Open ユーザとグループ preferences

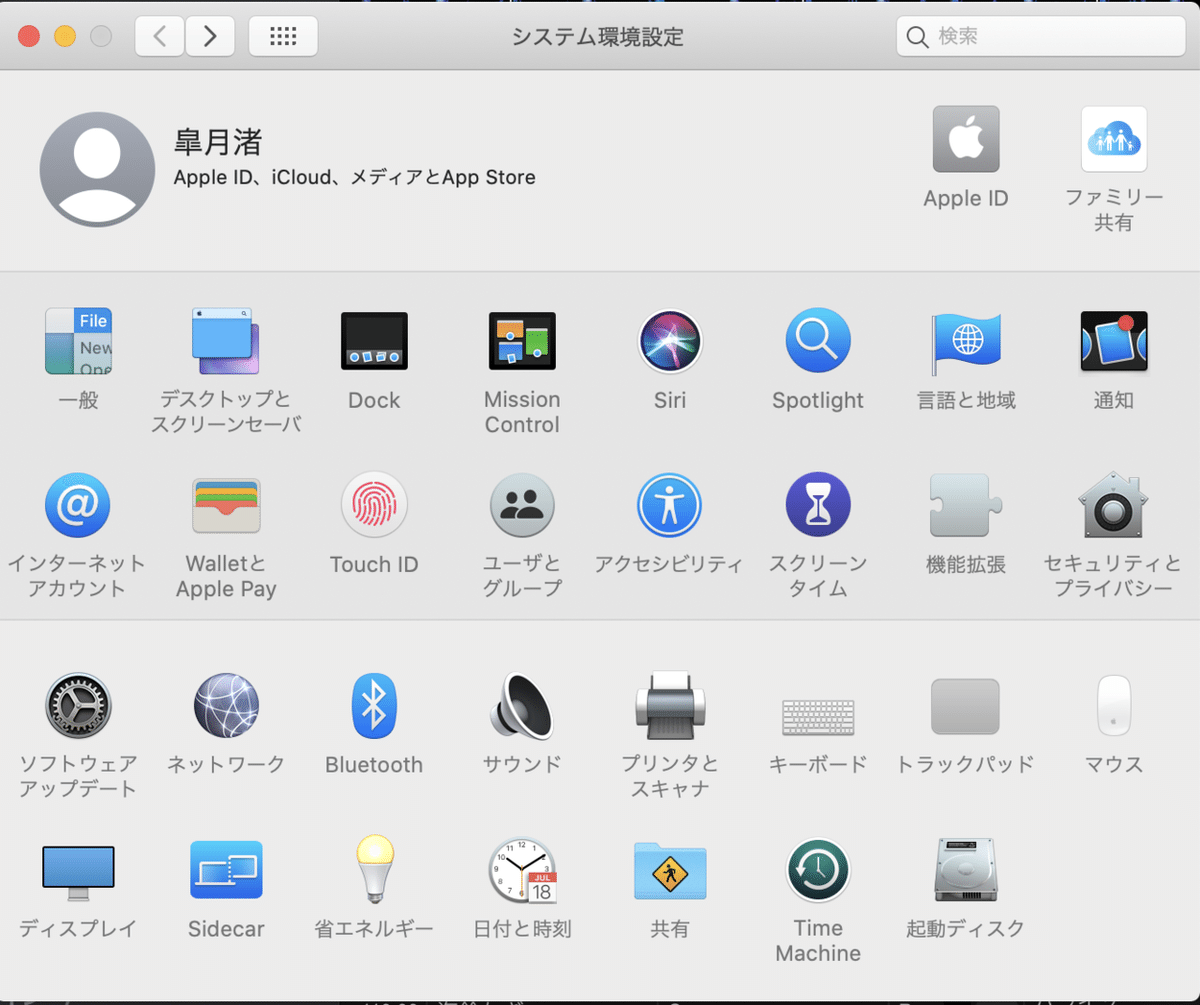522,505
